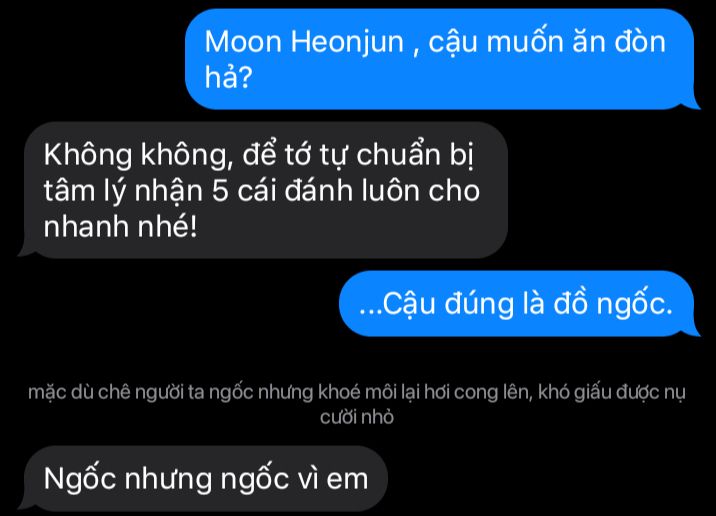
Task: Tap the gray bubble Ngốc nhưng ngốc vì em
Action: point(203,479)
